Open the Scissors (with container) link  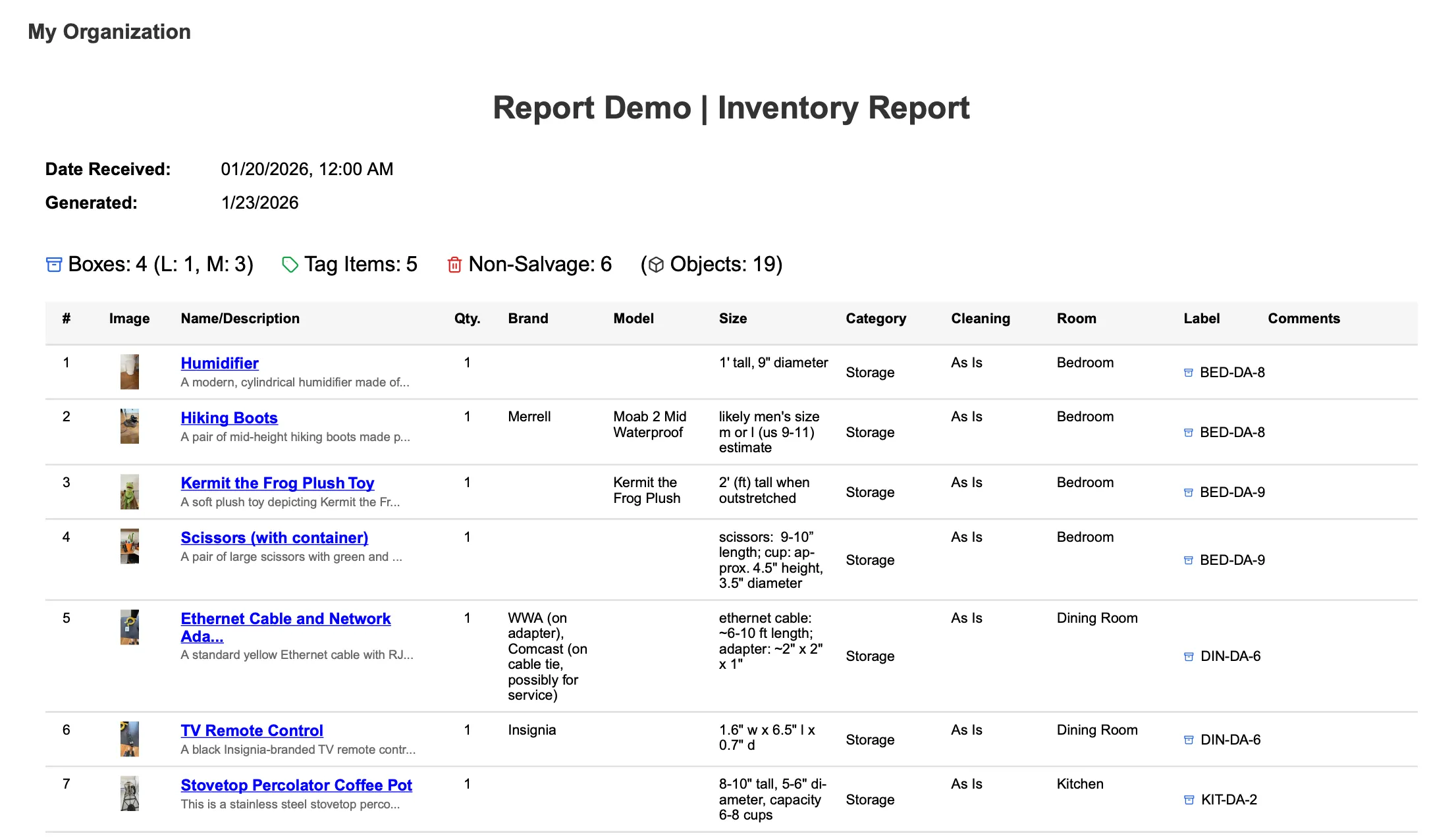tap(274, 538)
